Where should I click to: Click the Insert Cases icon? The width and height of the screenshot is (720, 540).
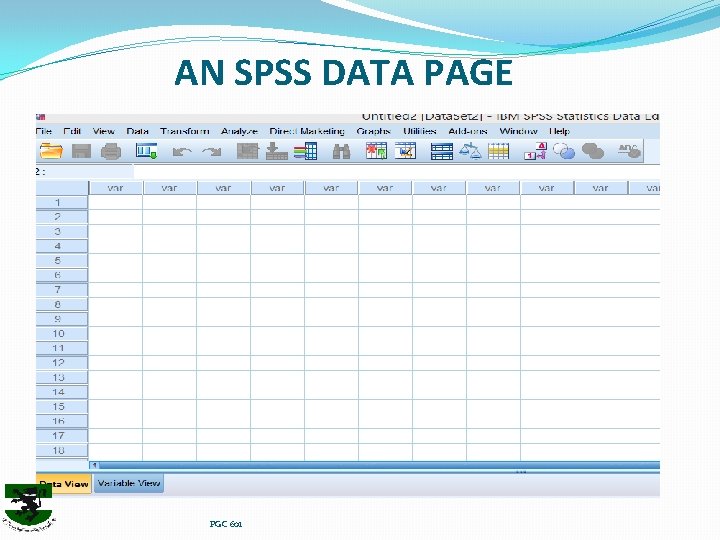376,151
